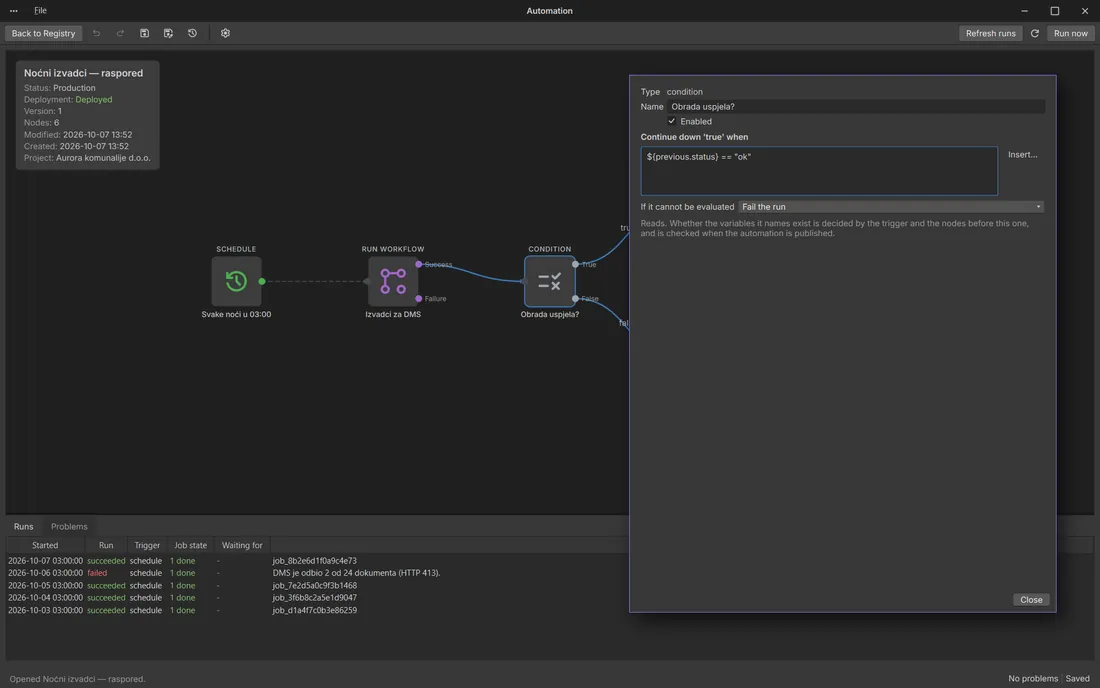Image resolution: width=1100 pixels, height=688 pixels.
Task: Click into the condition expression text box
Action: 819,170
